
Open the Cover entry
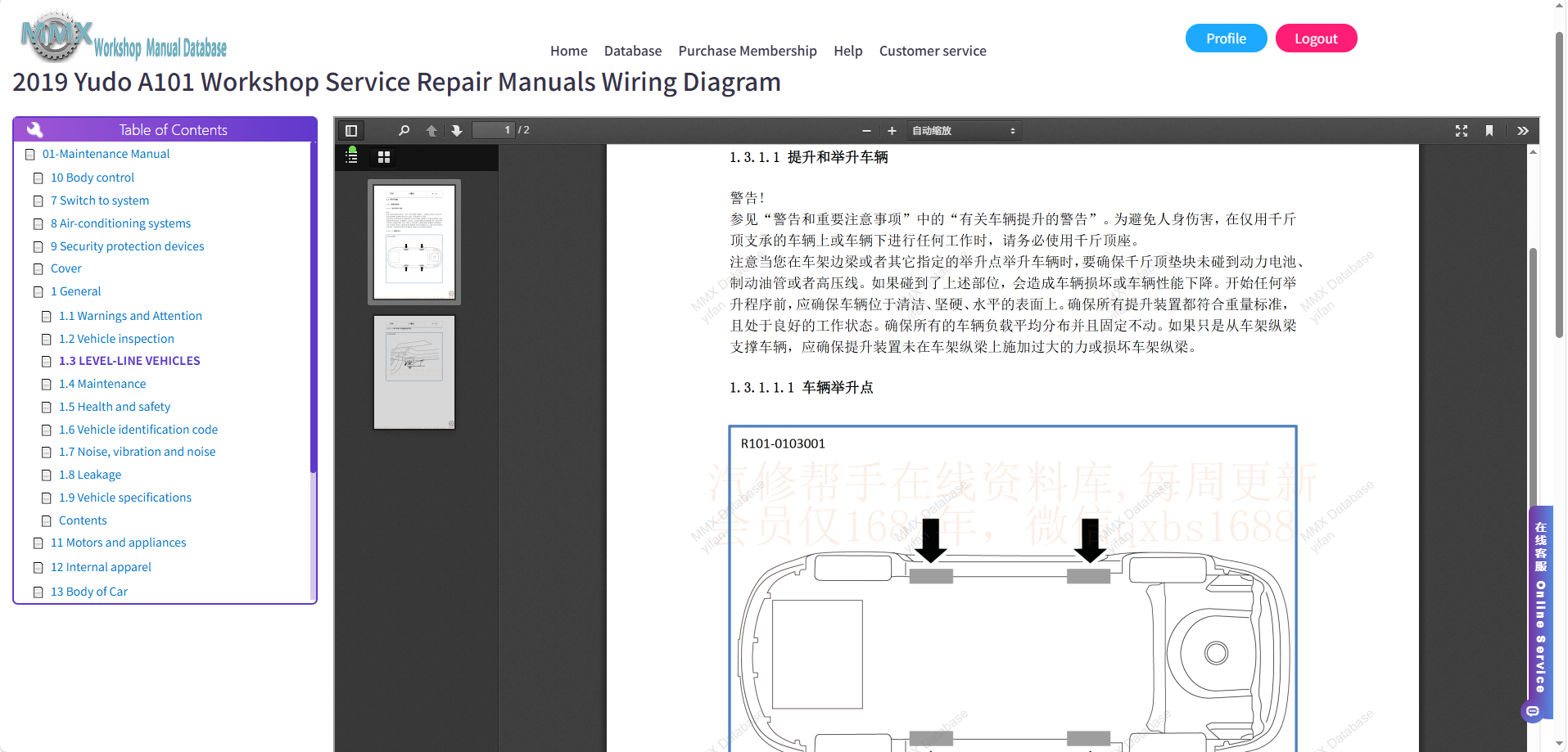point(66,268)
